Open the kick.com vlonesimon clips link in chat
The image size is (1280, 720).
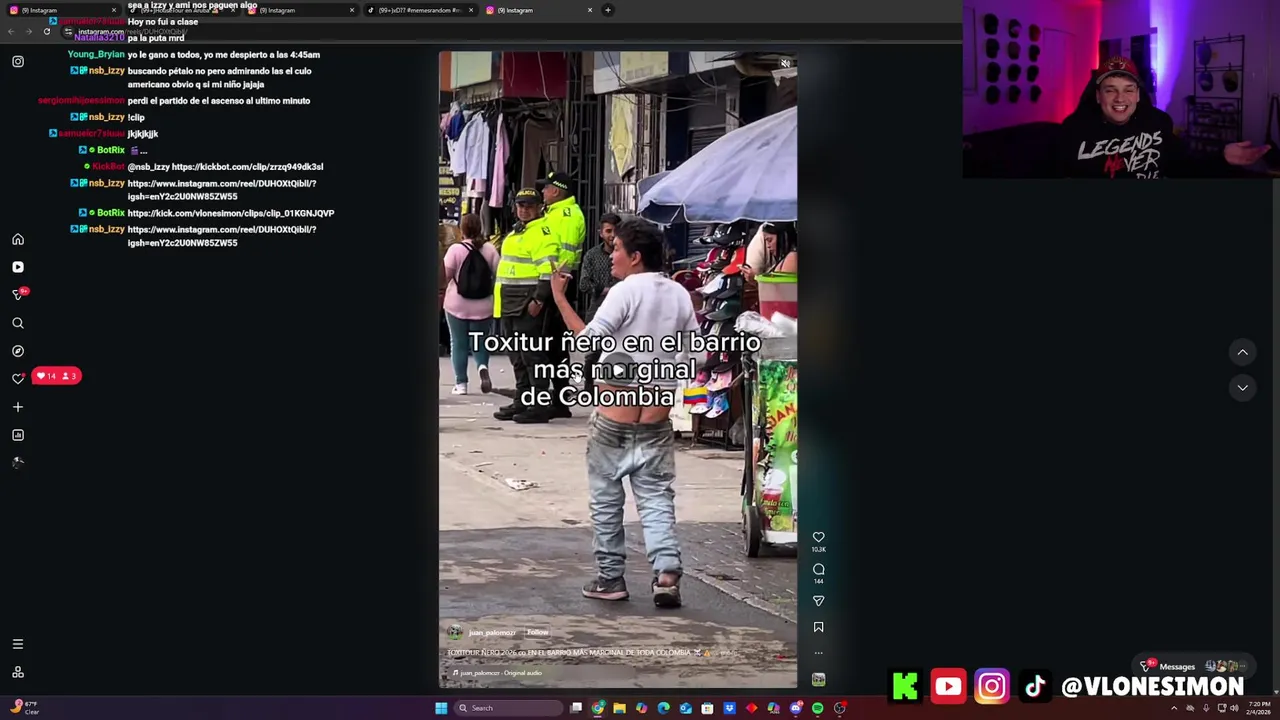click(231, 213)
